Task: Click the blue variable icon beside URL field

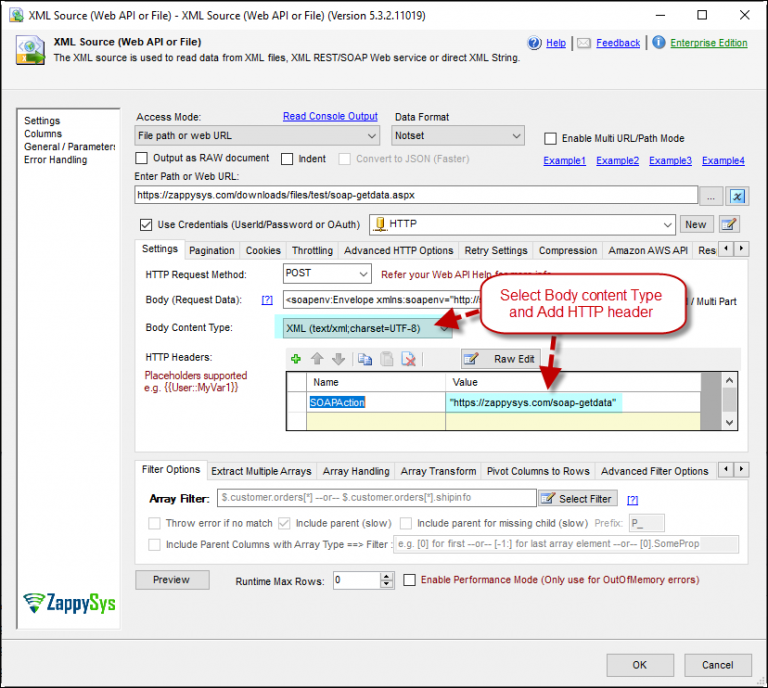Action: pyautogui.click(x=738, y=196)
